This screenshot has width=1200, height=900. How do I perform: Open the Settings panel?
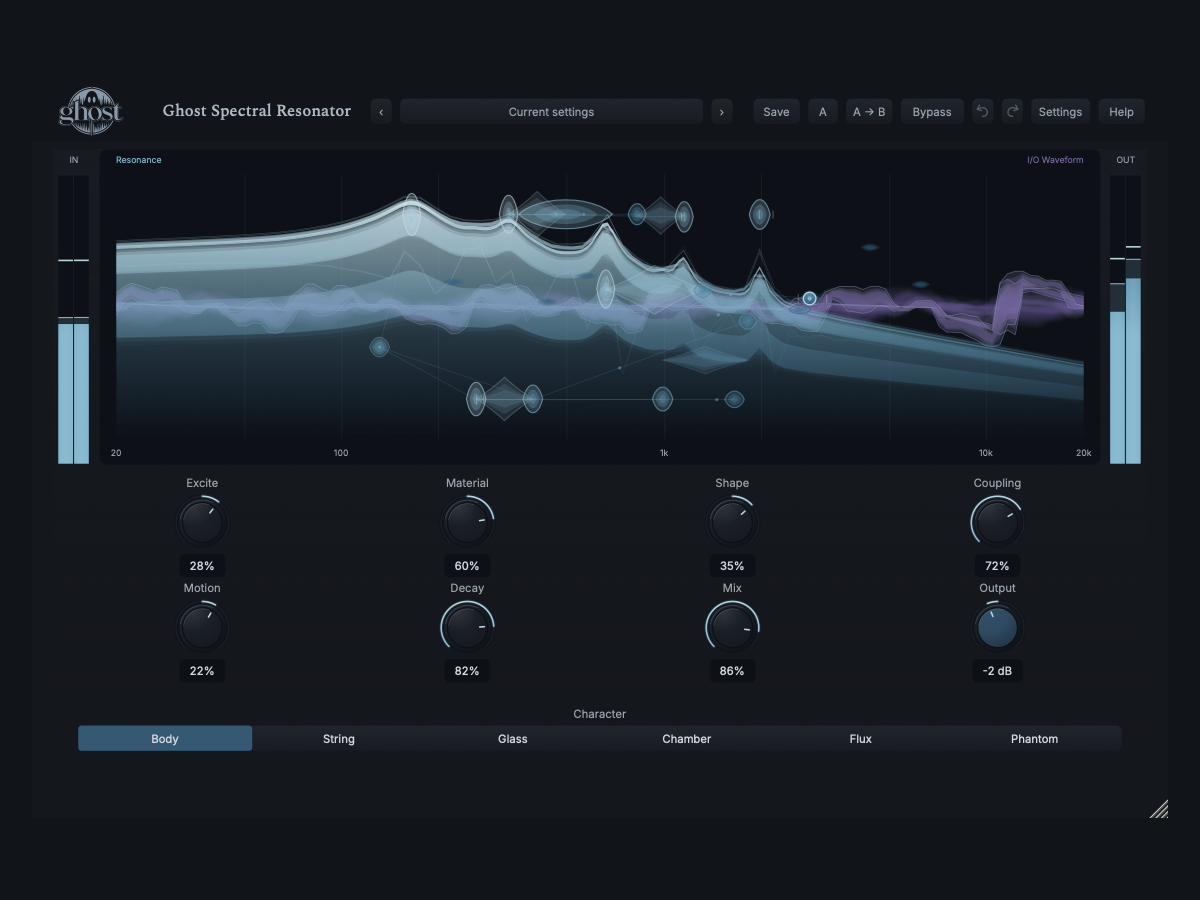(1060, 112)
